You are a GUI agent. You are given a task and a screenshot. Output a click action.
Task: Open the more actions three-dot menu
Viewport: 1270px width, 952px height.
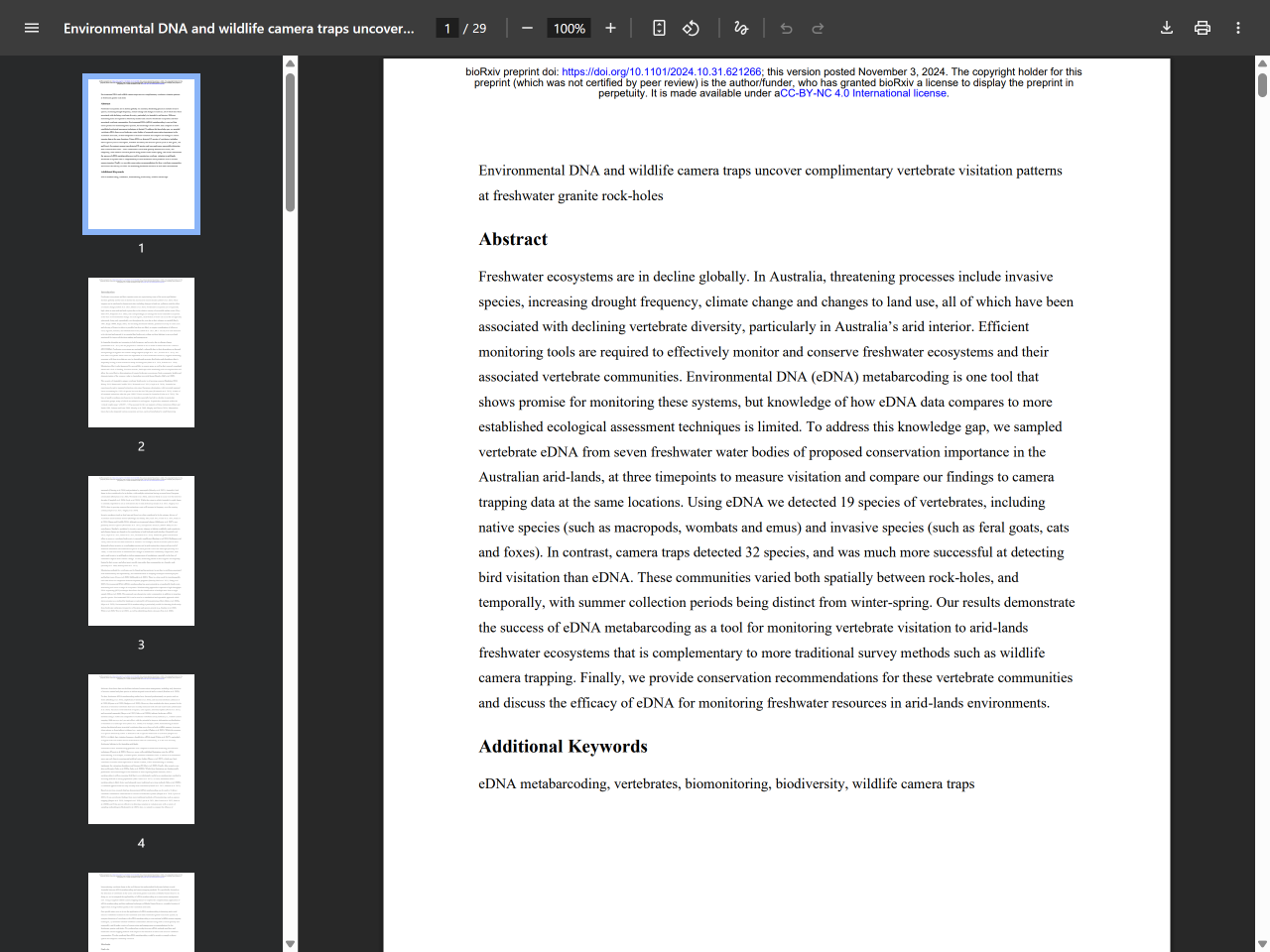tap(1238, 28)
